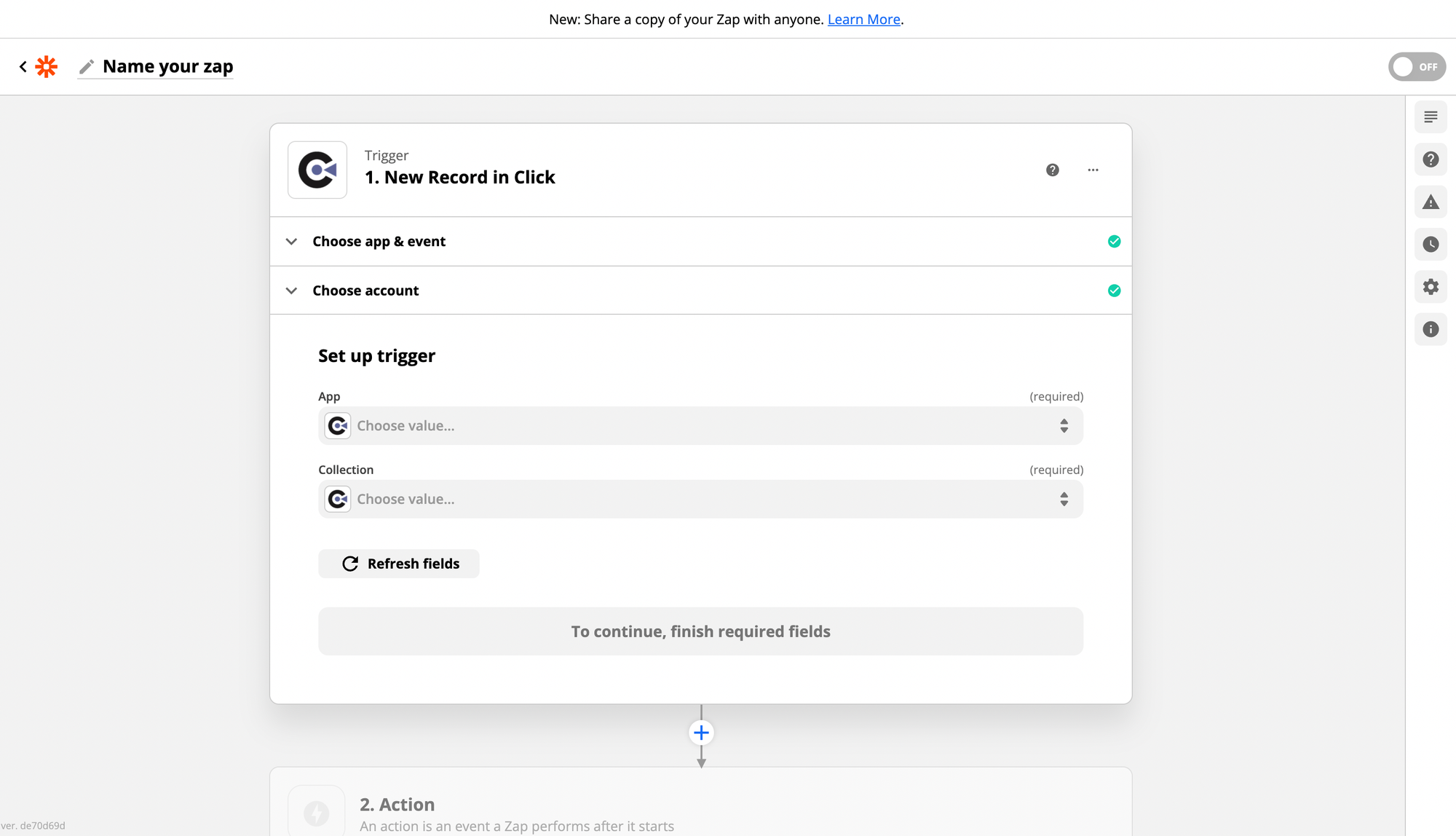Click the Refresh fields button
1456x836 pixels.
tap(399, 564)
